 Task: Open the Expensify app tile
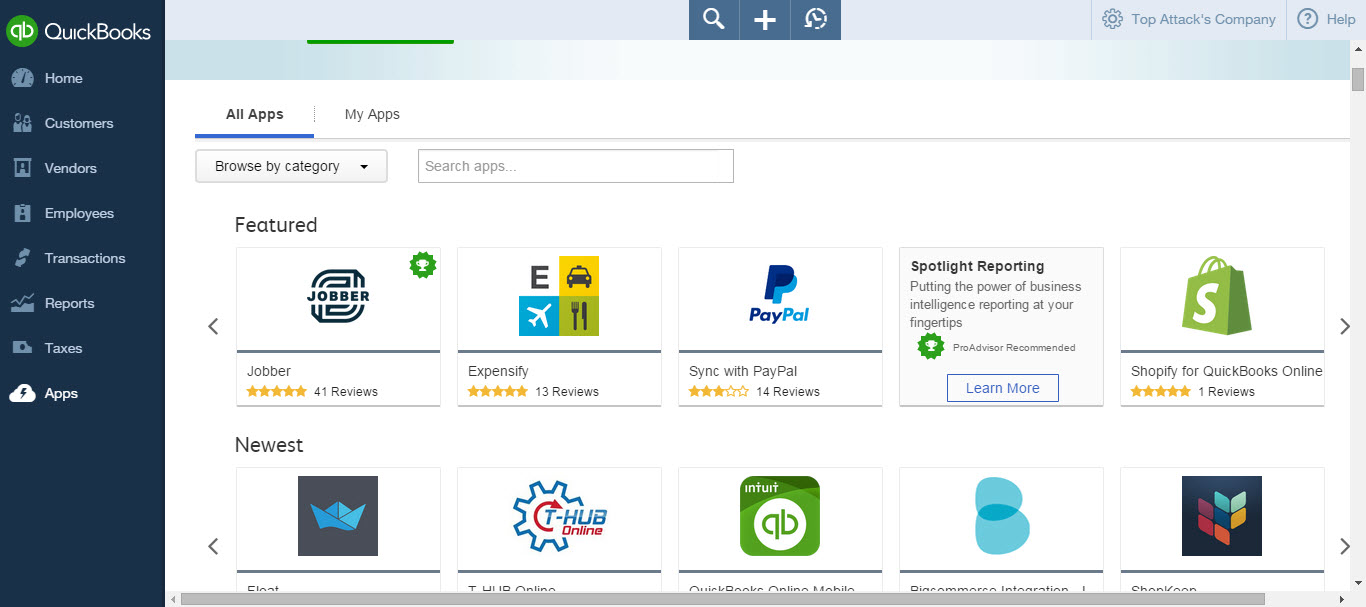pyautogui.click(x=559, y=326)
